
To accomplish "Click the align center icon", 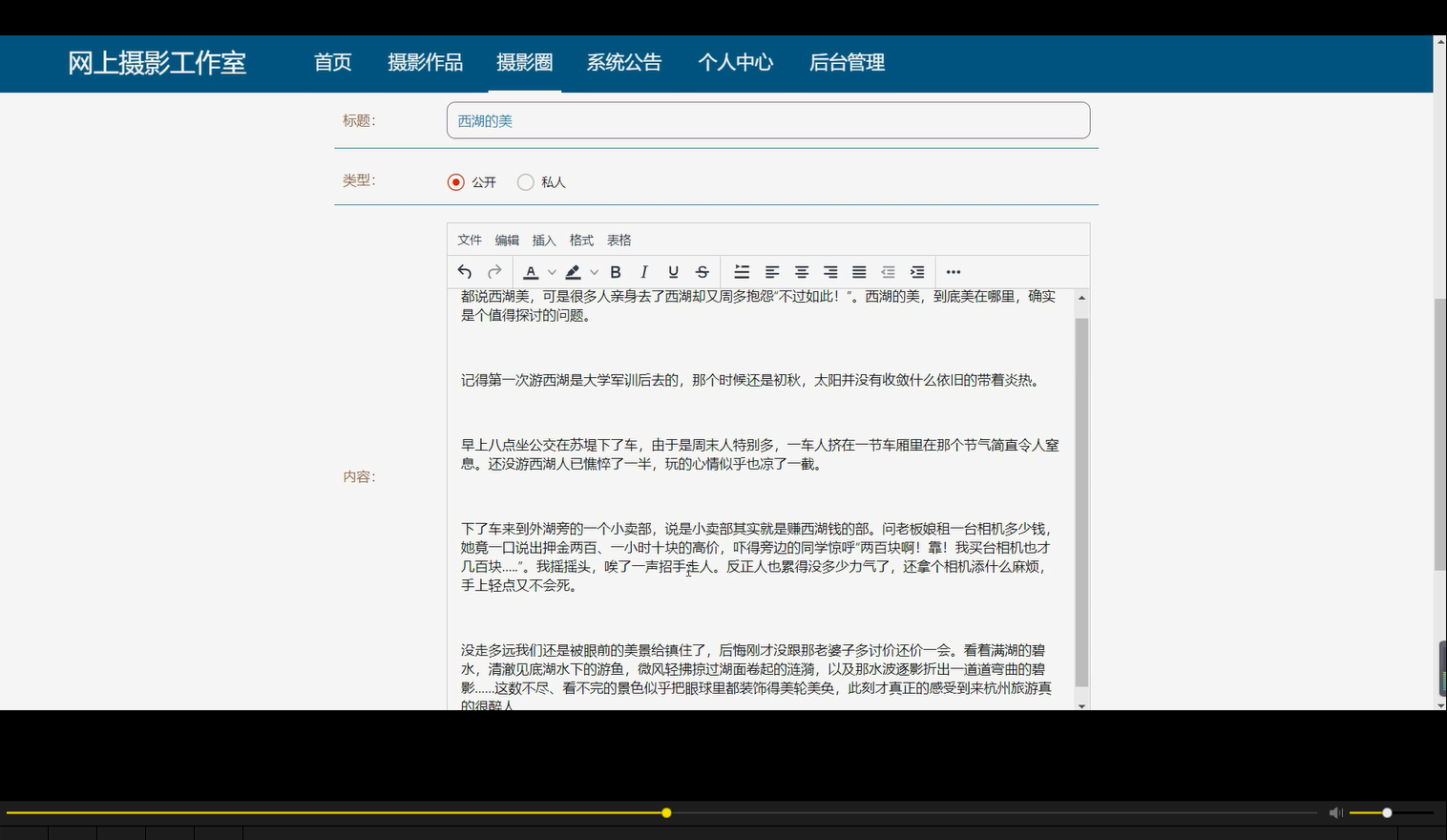I will tap(802, 271).
